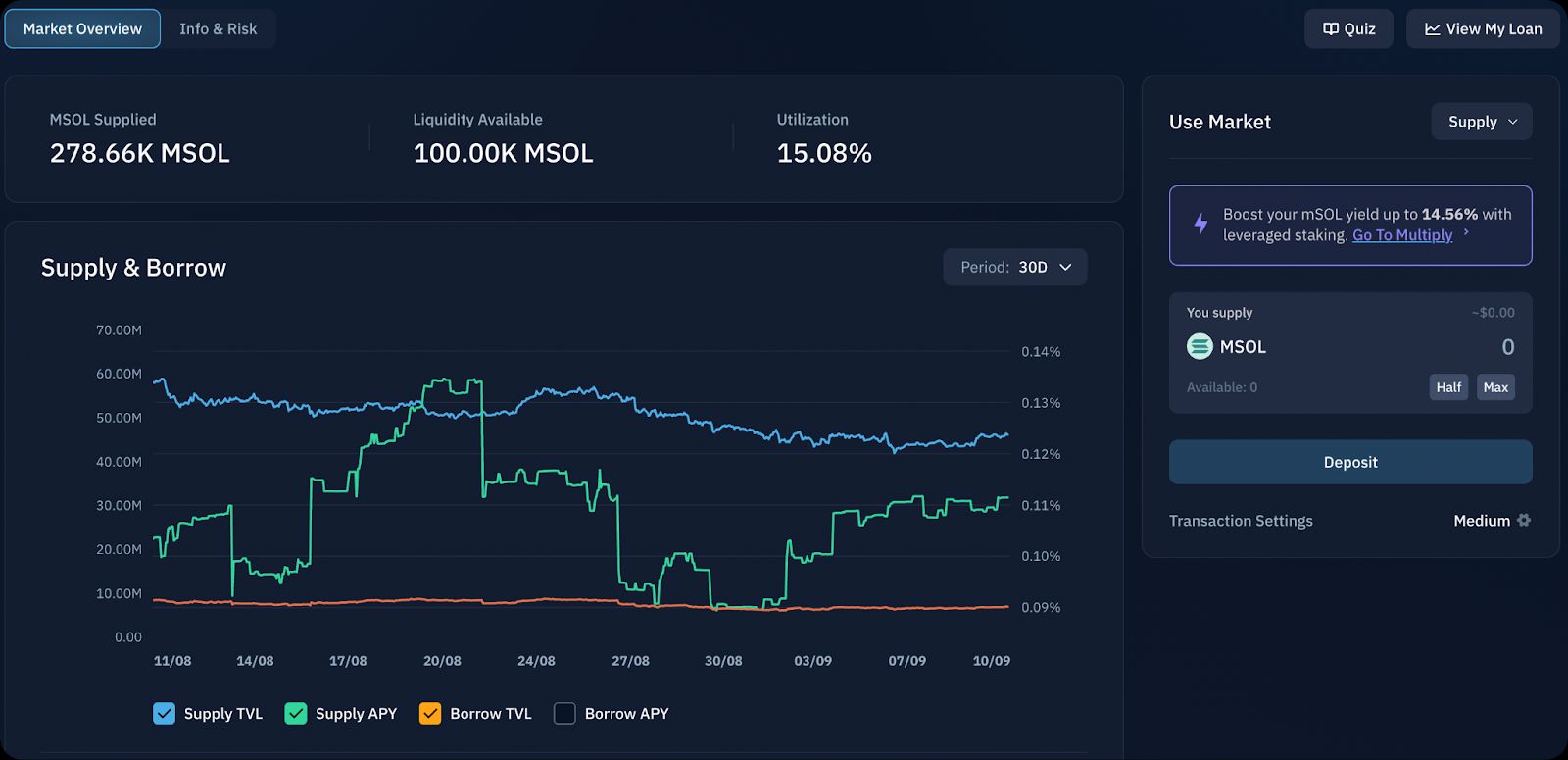Enable the Borrow APY checkbox
1568x760 pixels.
tap(564, 713)
